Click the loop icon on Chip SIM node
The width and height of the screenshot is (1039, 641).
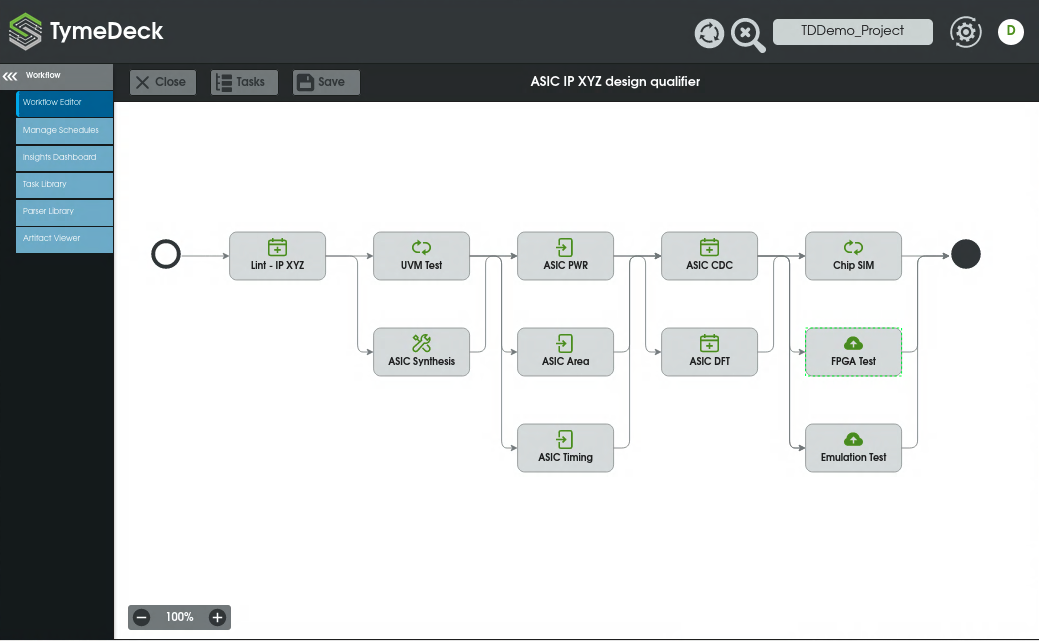(x=853, y=247)
